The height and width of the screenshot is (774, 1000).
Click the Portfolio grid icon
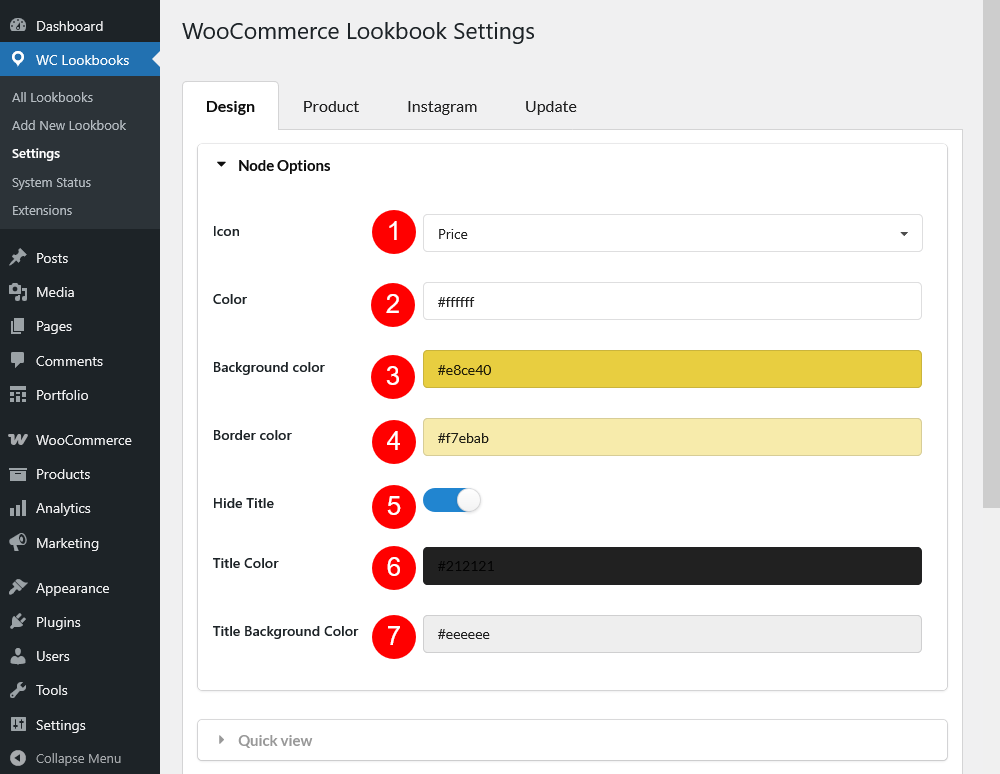point(18,395)
